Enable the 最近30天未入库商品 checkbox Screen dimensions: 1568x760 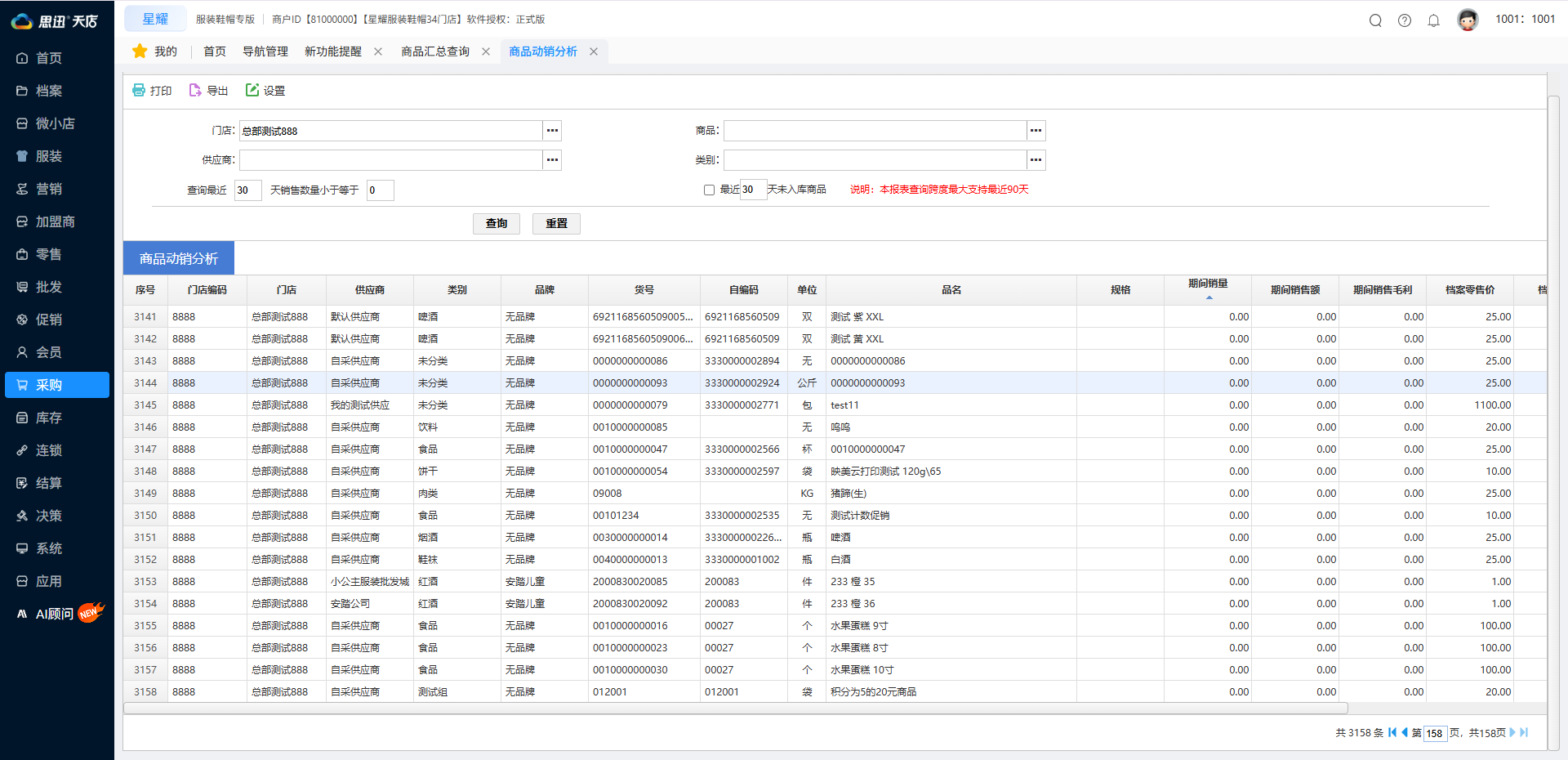pyautogui.click(x=709, y=190)
